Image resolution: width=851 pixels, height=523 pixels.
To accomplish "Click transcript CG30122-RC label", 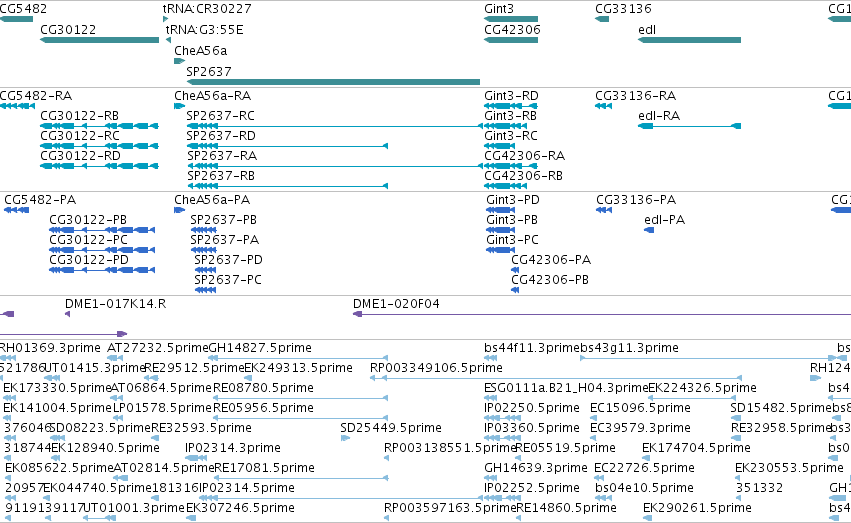I will 80,136.
